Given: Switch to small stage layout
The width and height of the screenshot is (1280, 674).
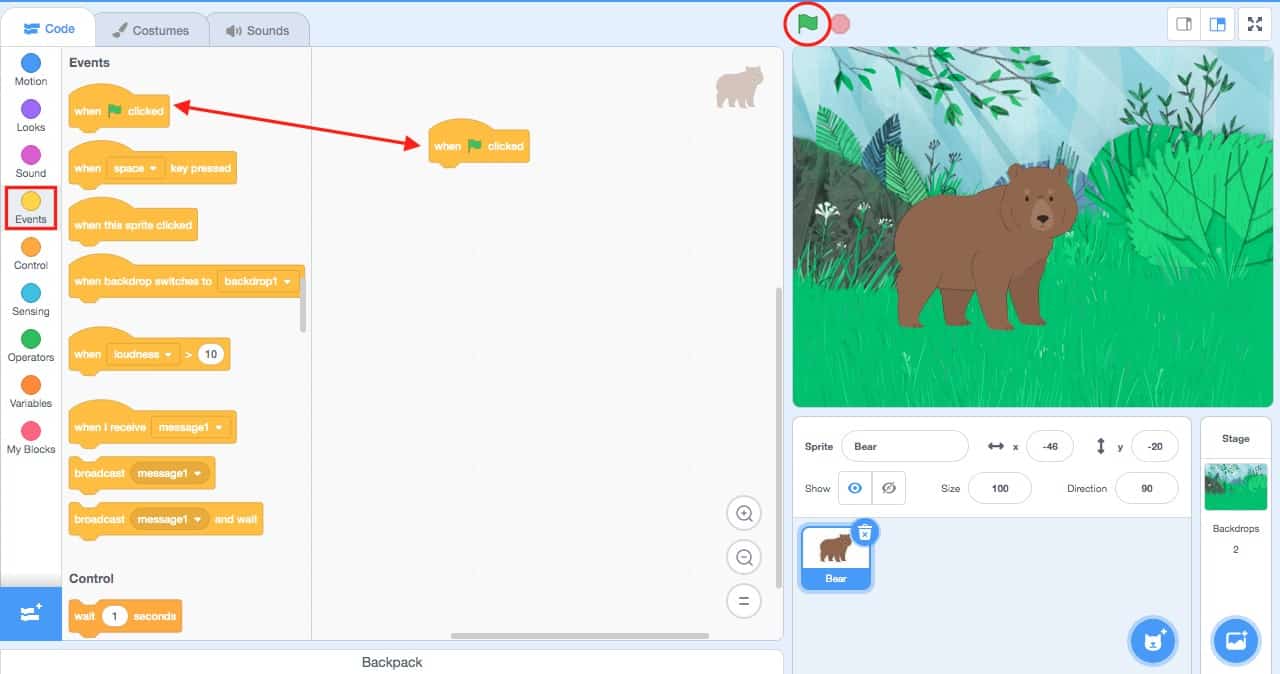Looking at the screenshot, I should tap(1184, 25).
